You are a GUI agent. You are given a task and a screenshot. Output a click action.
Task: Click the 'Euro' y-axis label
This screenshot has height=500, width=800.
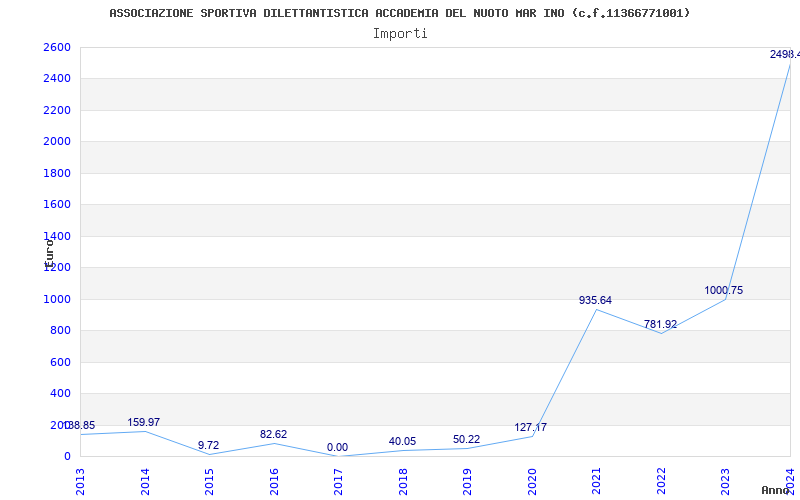point(49,254)
